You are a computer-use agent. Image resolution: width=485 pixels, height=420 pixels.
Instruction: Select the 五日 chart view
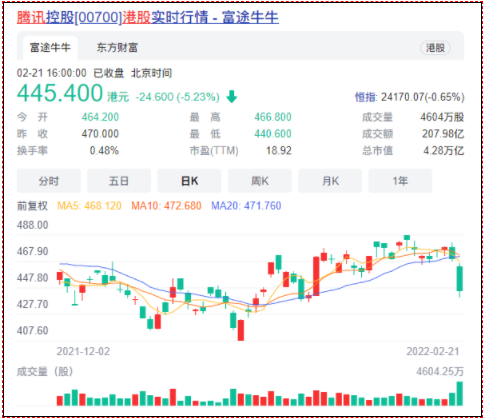(x=119, y=181)
